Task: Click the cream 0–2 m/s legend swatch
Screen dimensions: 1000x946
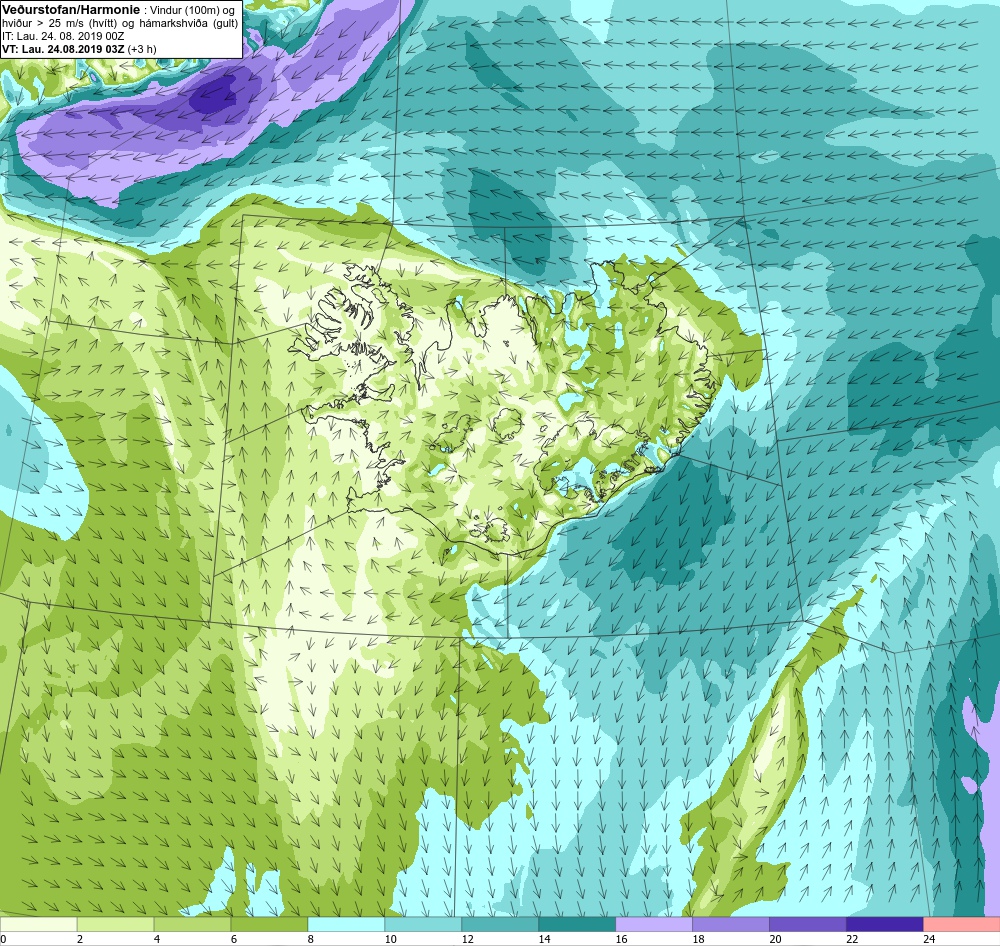Action: 38,924
